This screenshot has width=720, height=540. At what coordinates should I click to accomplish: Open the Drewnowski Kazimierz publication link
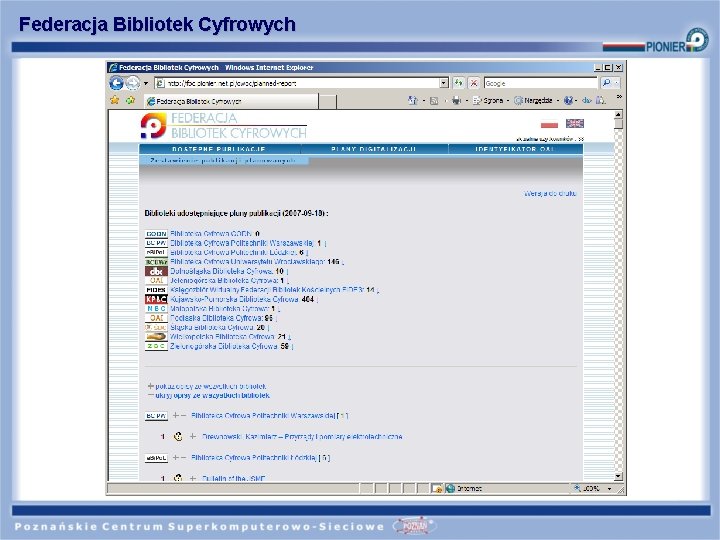(302, 436)
